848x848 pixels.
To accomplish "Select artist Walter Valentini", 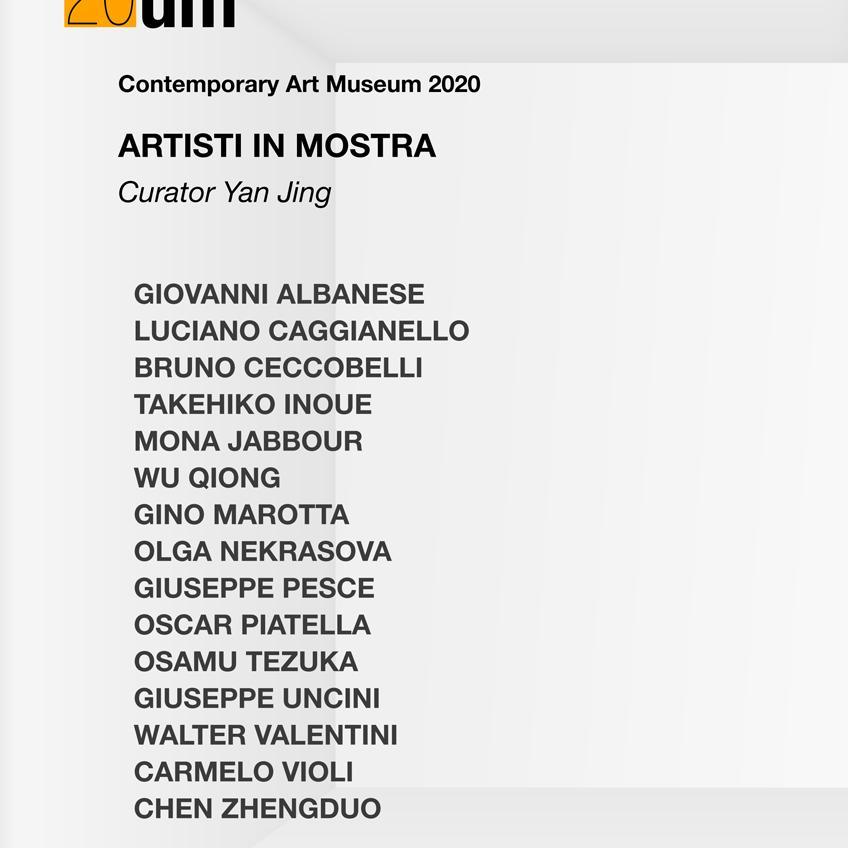I will [266, 735].
